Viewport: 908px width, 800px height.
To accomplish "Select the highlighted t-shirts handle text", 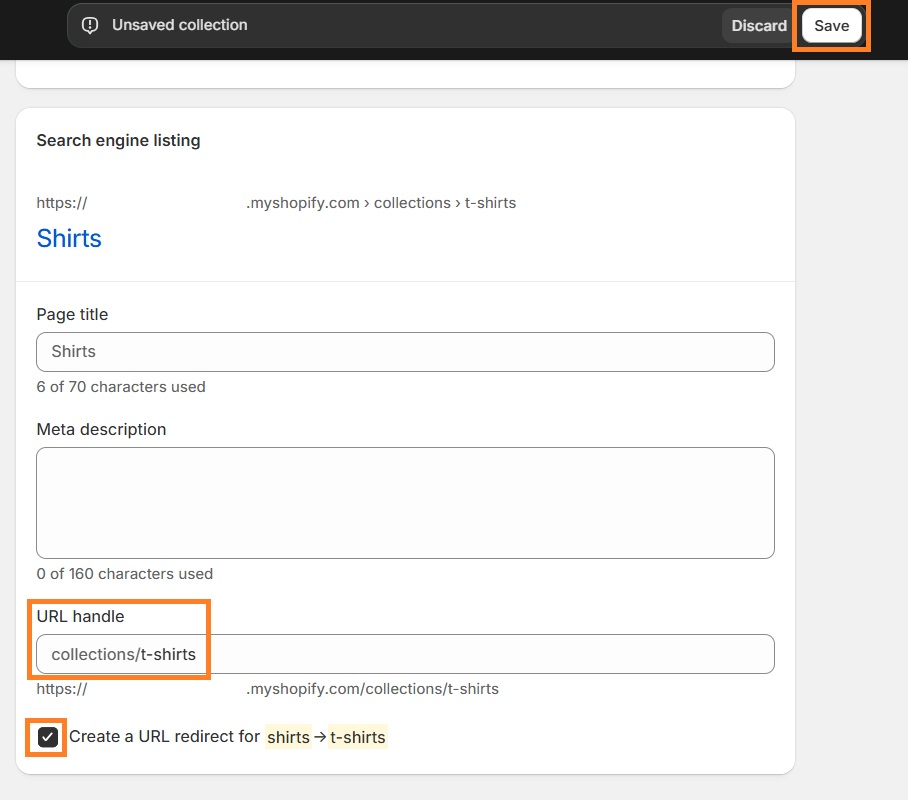I will (357, 737).
